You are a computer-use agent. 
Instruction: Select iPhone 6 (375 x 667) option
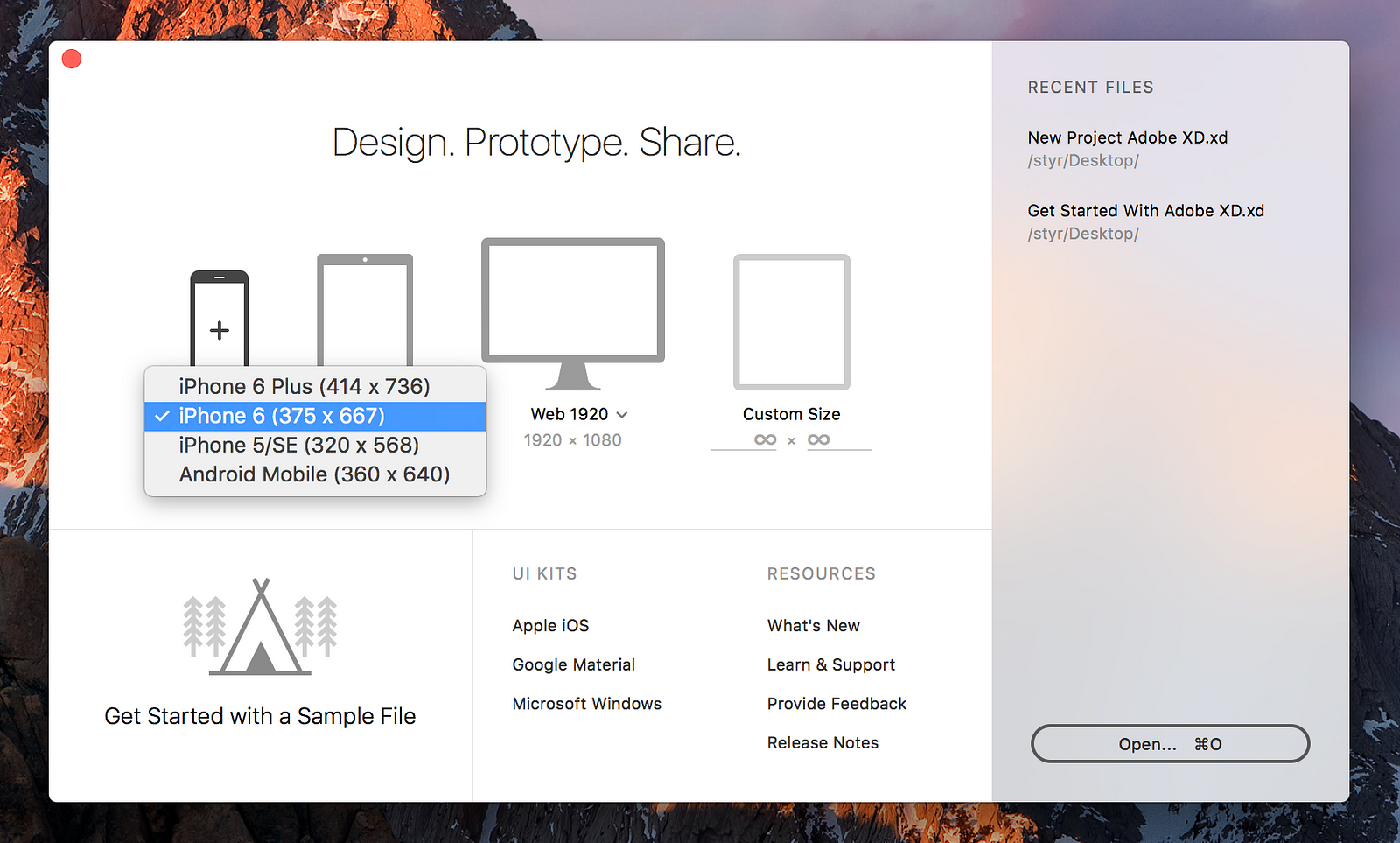click(x=315, y=416)
